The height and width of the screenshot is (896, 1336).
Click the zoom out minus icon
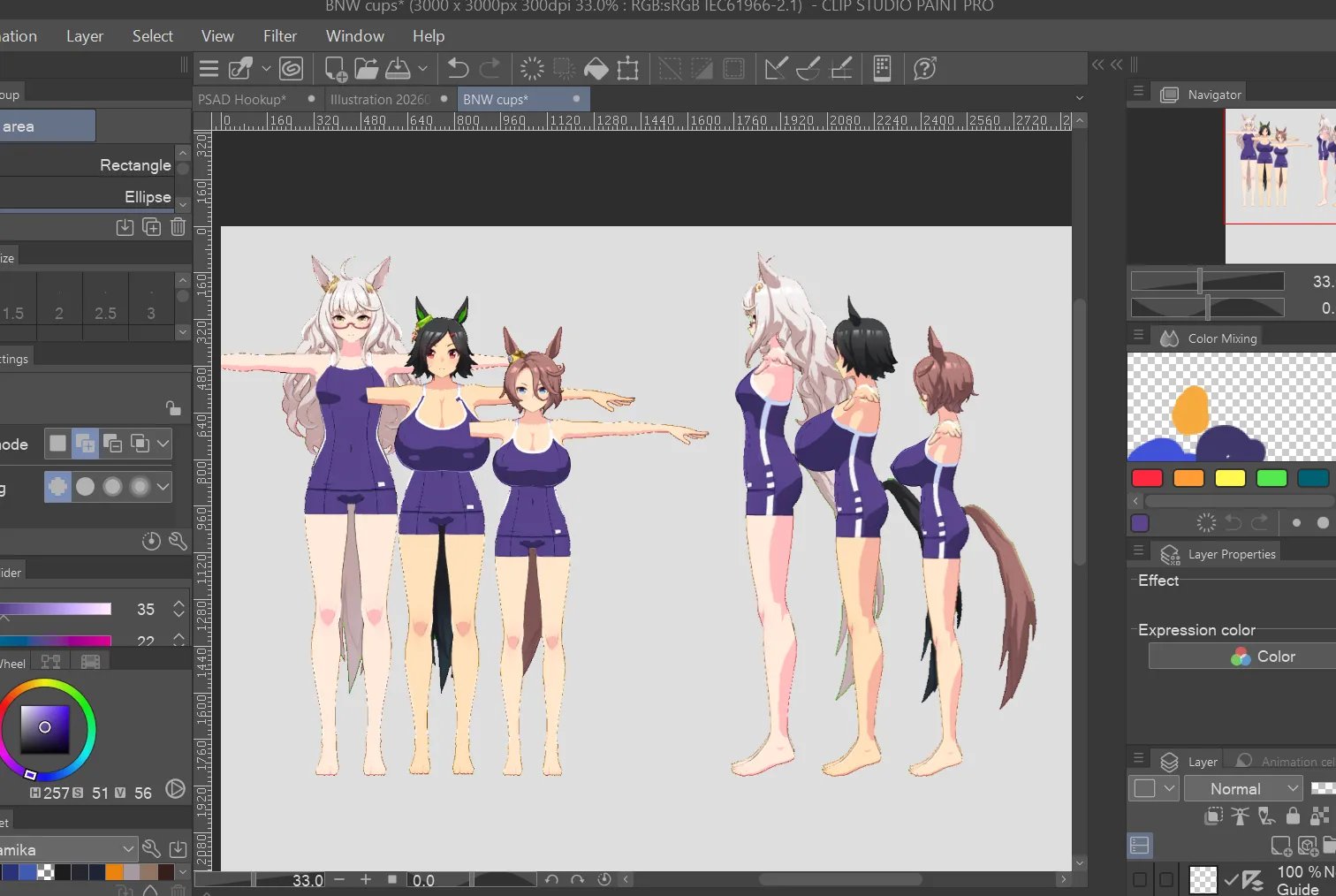coord(339,880)
